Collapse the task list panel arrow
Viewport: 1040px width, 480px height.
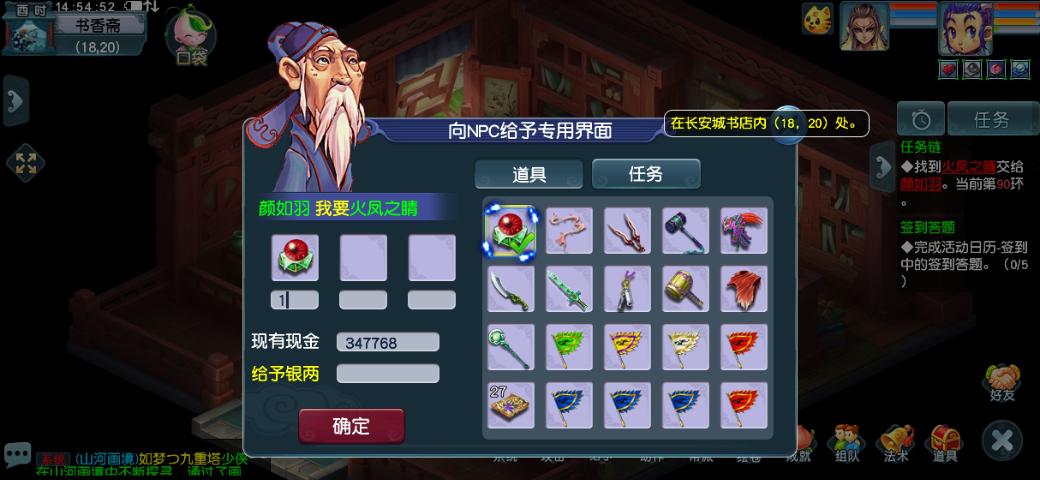pyautogui.click(x=883, y=166)
